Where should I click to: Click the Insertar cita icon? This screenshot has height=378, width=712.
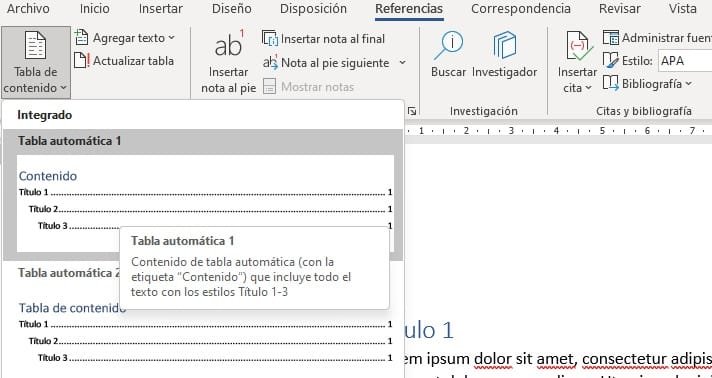(x=578, y=46)
